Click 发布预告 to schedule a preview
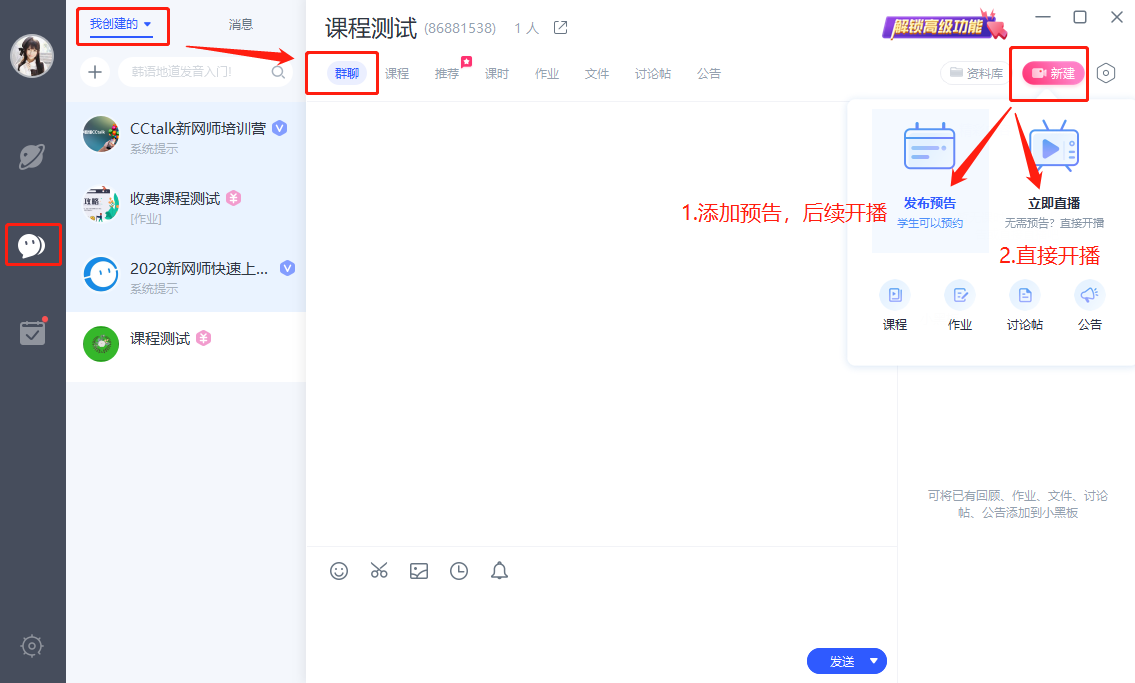Viewport: 1135px width, 683px height. (929, 180)
